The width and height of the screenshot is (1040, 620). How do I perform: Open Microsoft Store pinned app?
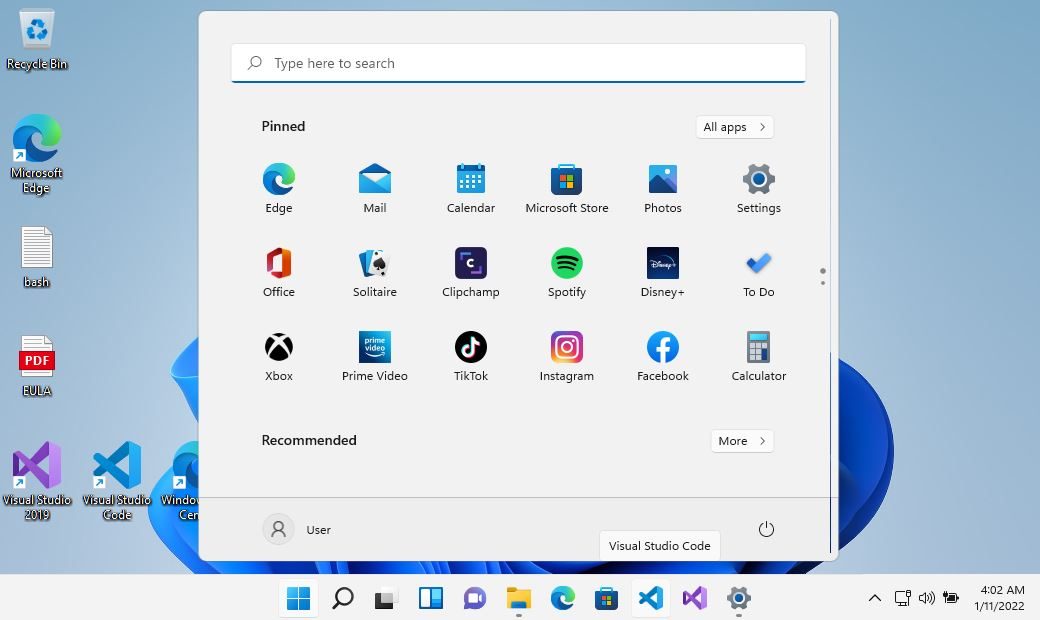(566, 188)
